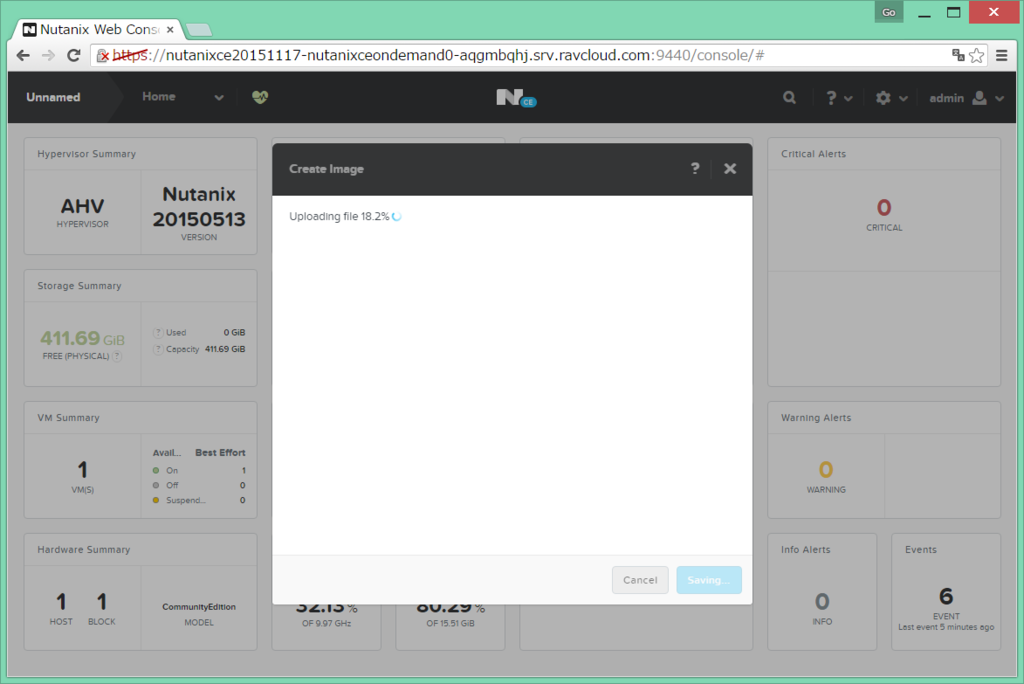This screenshot has width=1024, height=684.
Task: Maximize the Chrome window
Action: [953, 12]
